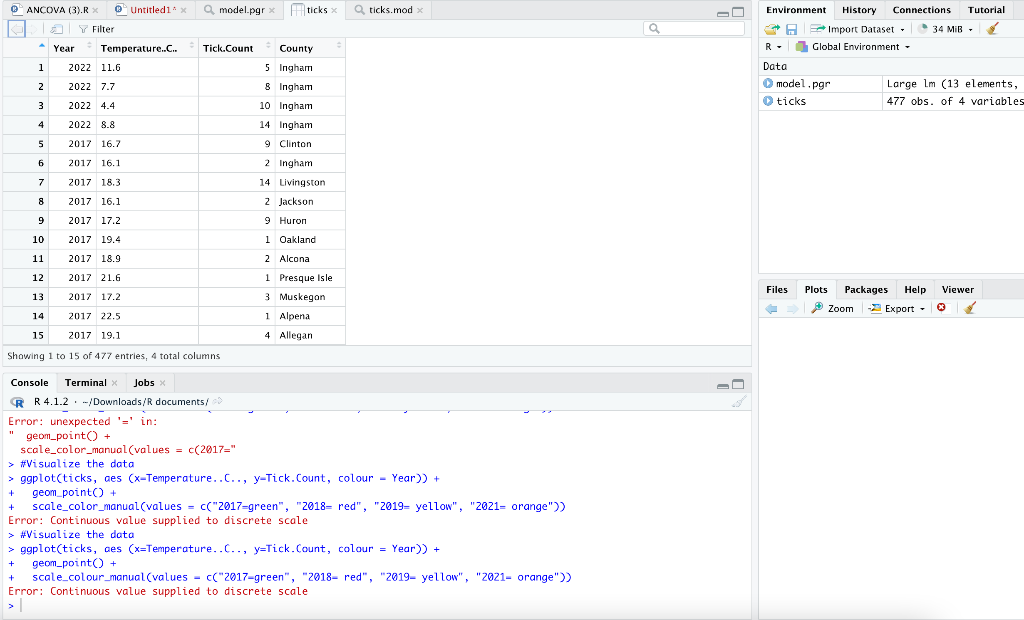Go back using the Plots back arrow
The height and width of the screenshot is (620, 1024).
tap(769, 308)
